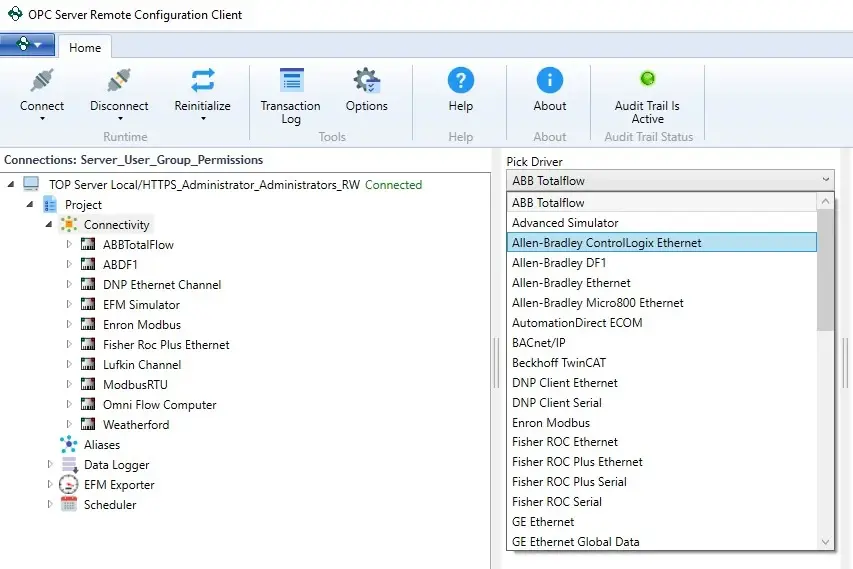Click the driver list scroll down arrow
Screen dimensions: 853x569
click(x=825, y=542)
